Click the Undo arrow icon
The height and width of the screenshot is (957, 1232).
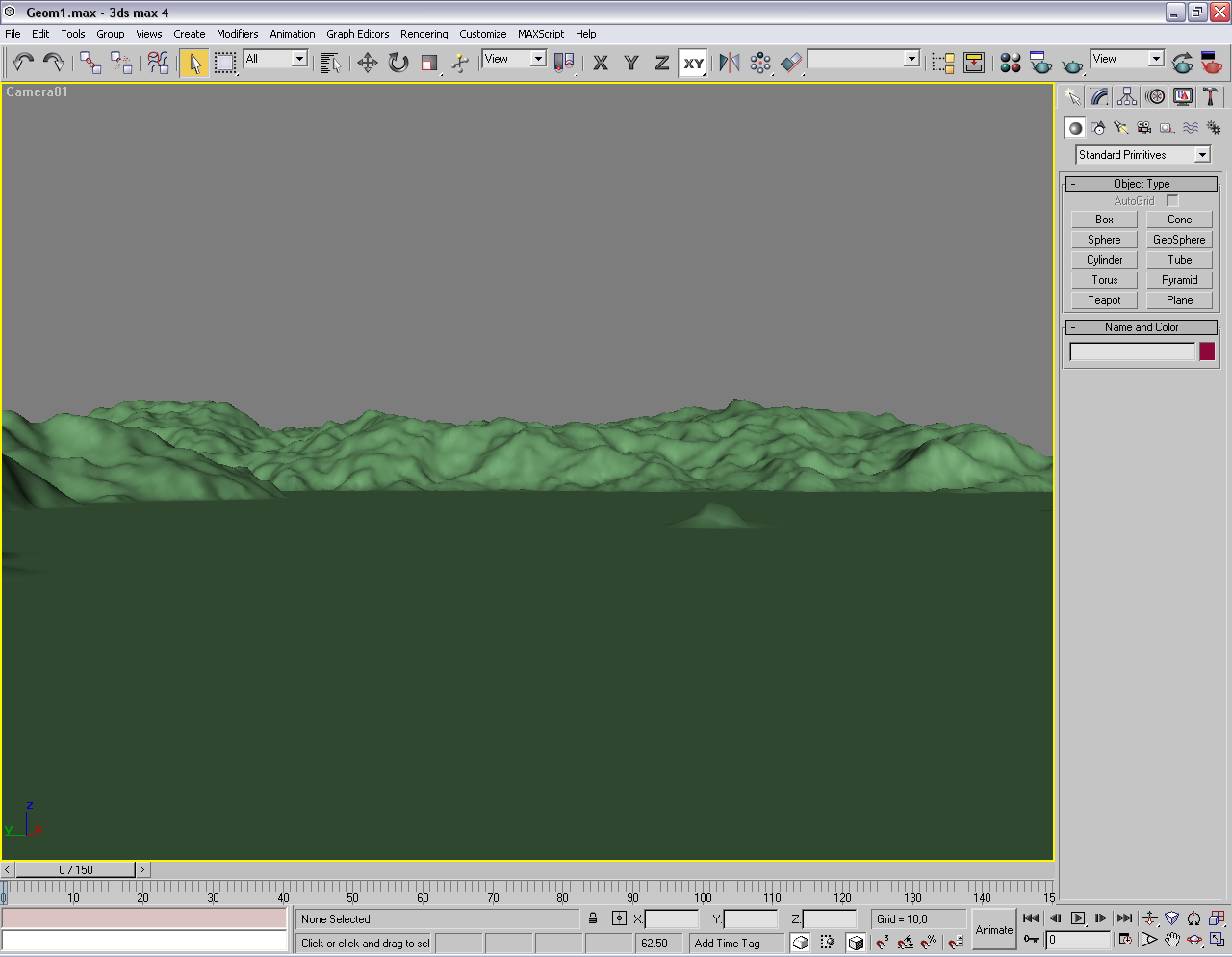[23, 64]
